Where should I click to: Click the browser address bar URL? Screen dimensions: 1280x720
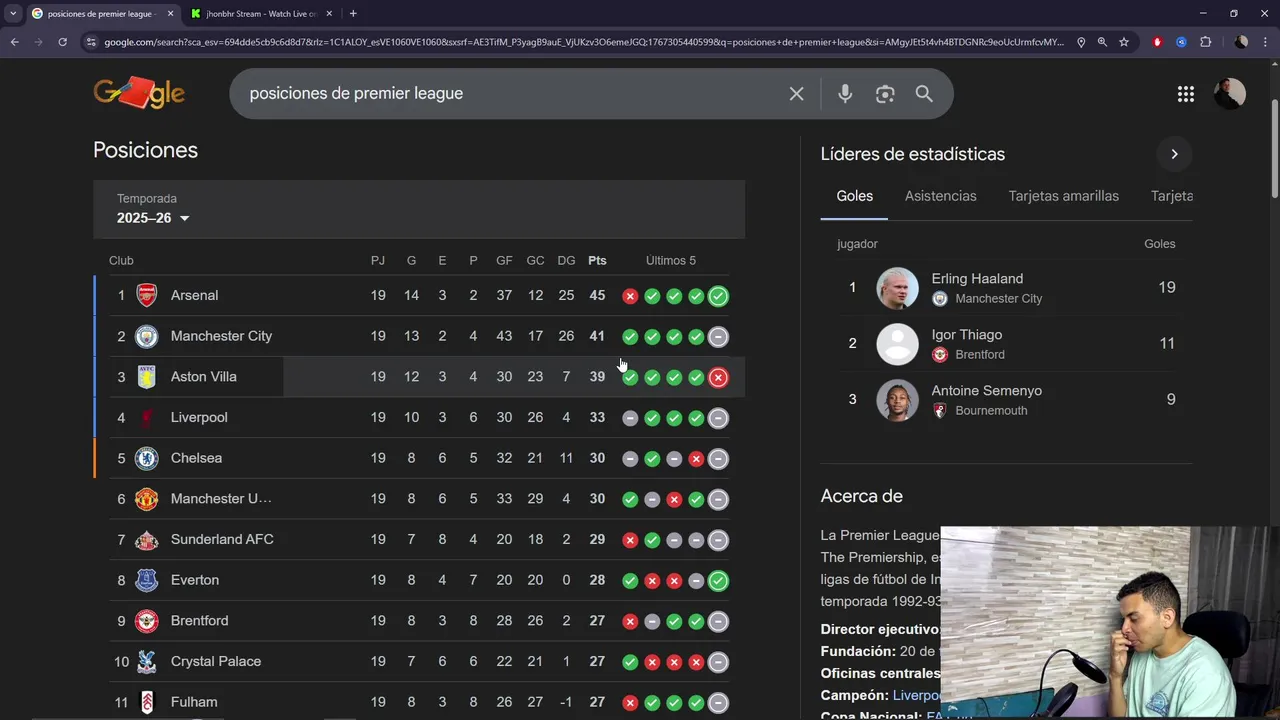(584, 42)
